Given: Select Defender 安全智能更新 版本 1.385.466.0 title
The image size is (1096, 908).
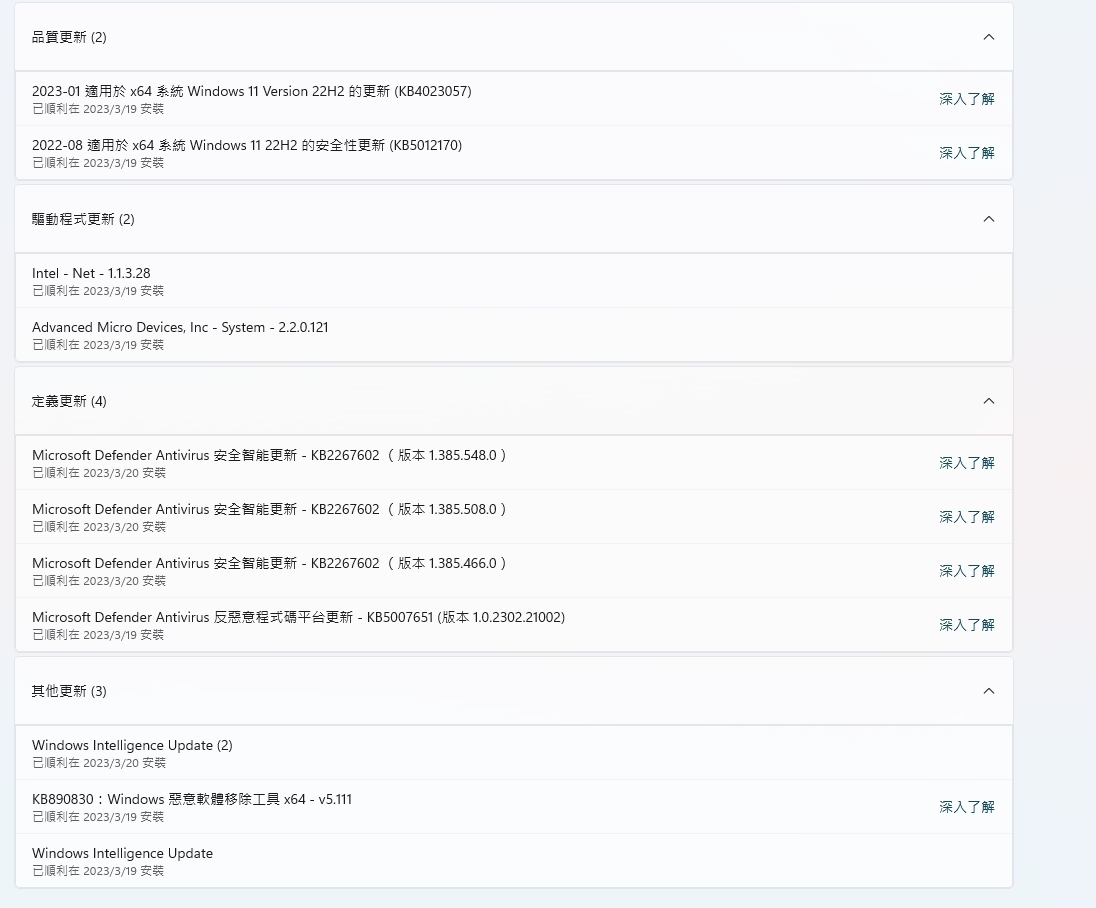Looking at the screenshot, I should pyautogui.click(x=269, y=563).
